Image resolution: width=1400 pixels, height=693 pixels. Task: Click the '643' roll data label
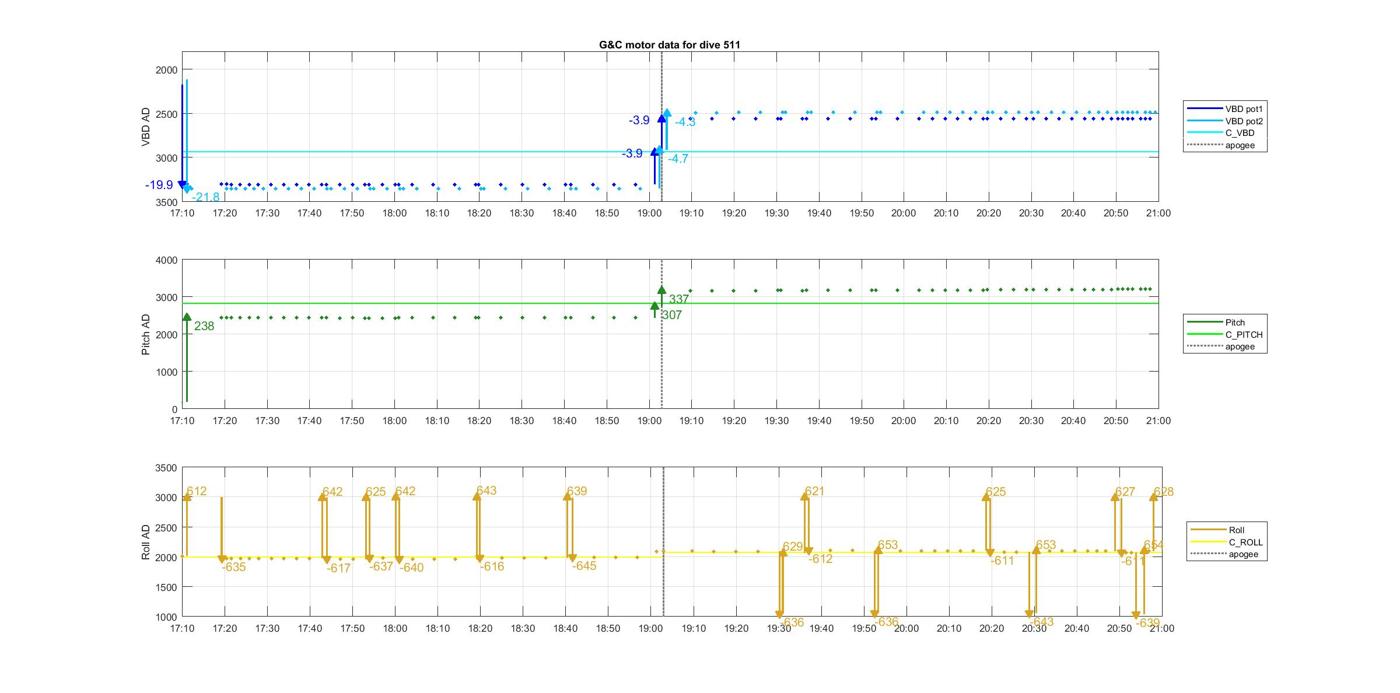point(487,491)
